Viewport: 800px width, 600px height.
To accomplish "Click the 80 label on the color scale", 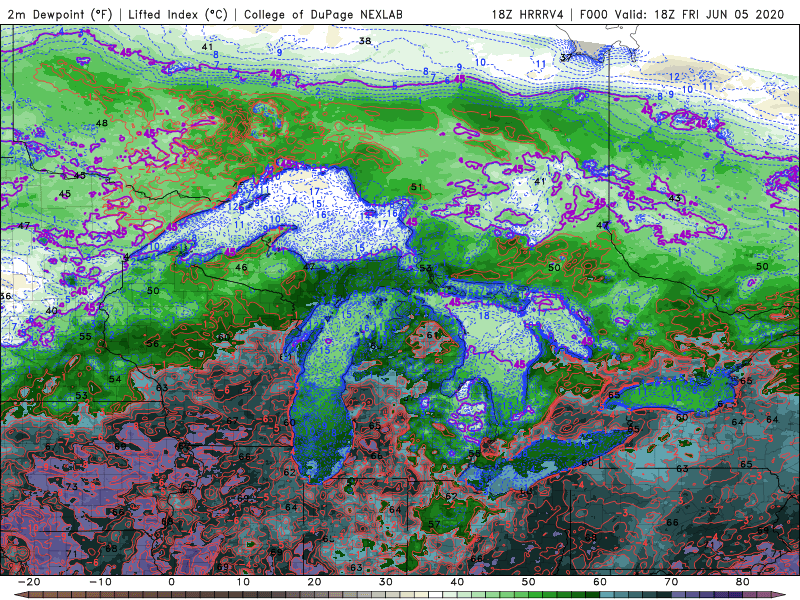I will [743, 582].
